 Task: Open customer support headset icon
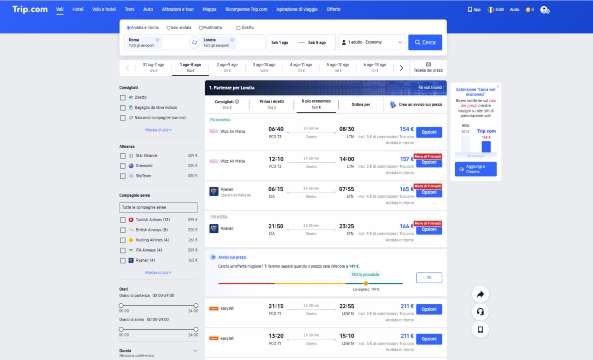(x=480, y=312)
